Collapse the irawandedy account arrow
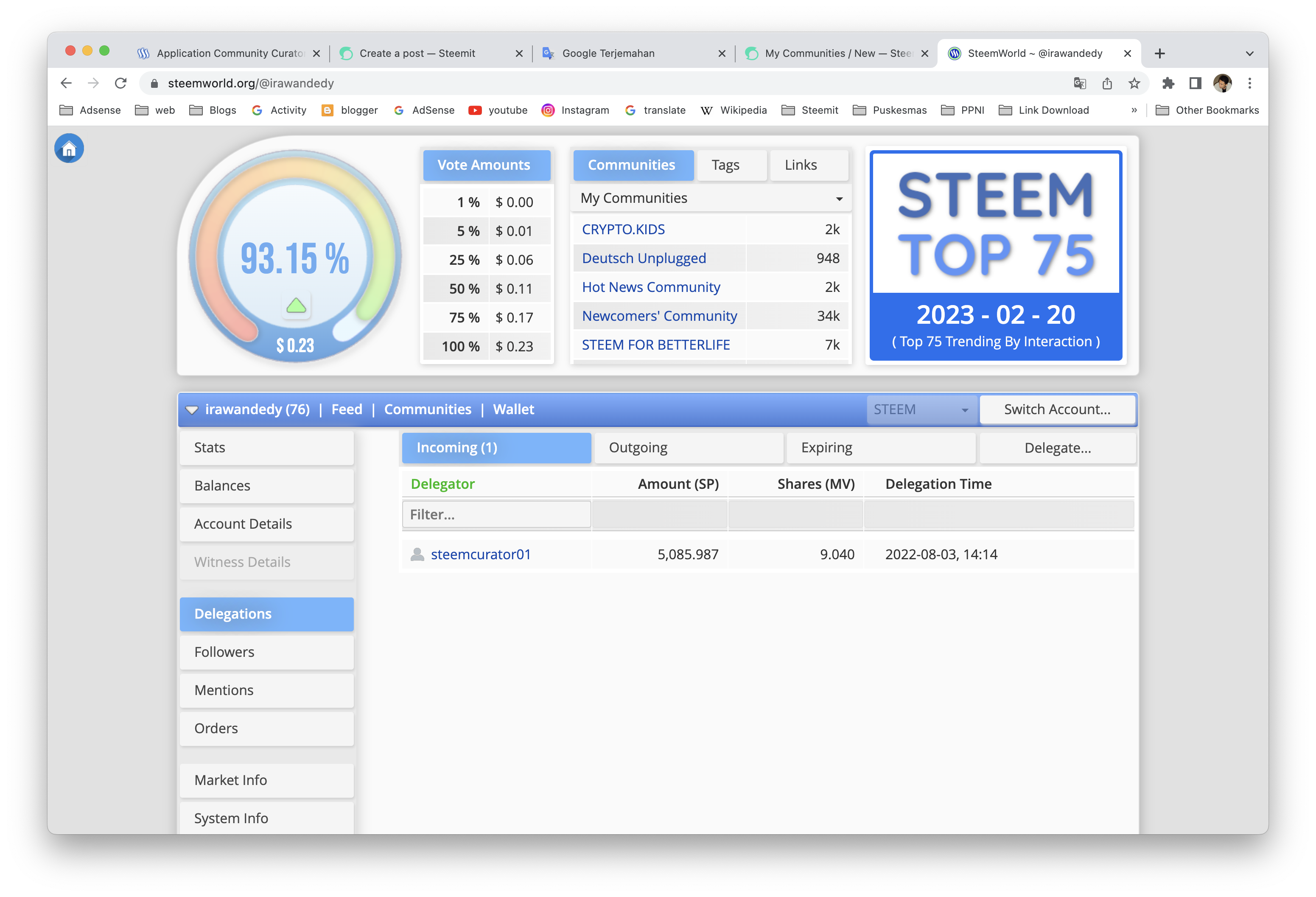Image resolution: width=1316 pixels, height=897 pixels. (192, 410)
